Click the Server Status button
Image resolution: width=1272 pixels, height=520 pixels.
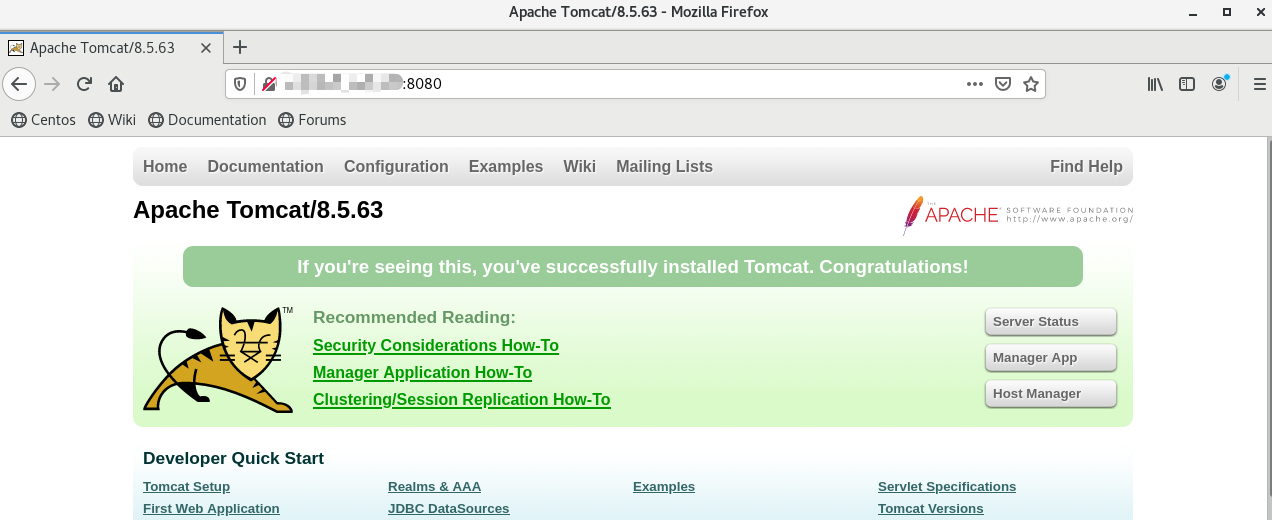[x=1050, y=322]
